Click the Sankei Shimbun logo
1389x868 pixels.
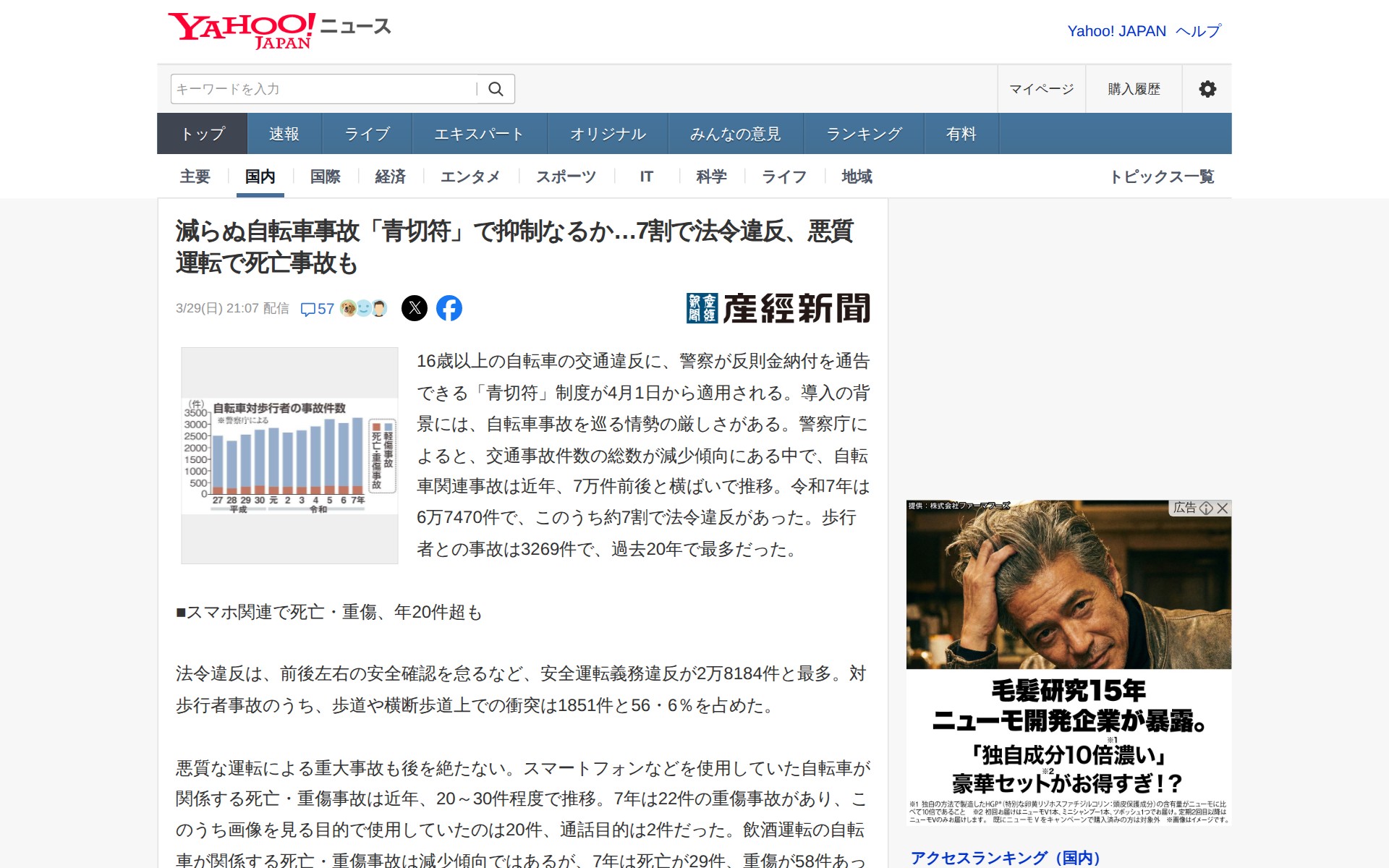coord(778,308)
